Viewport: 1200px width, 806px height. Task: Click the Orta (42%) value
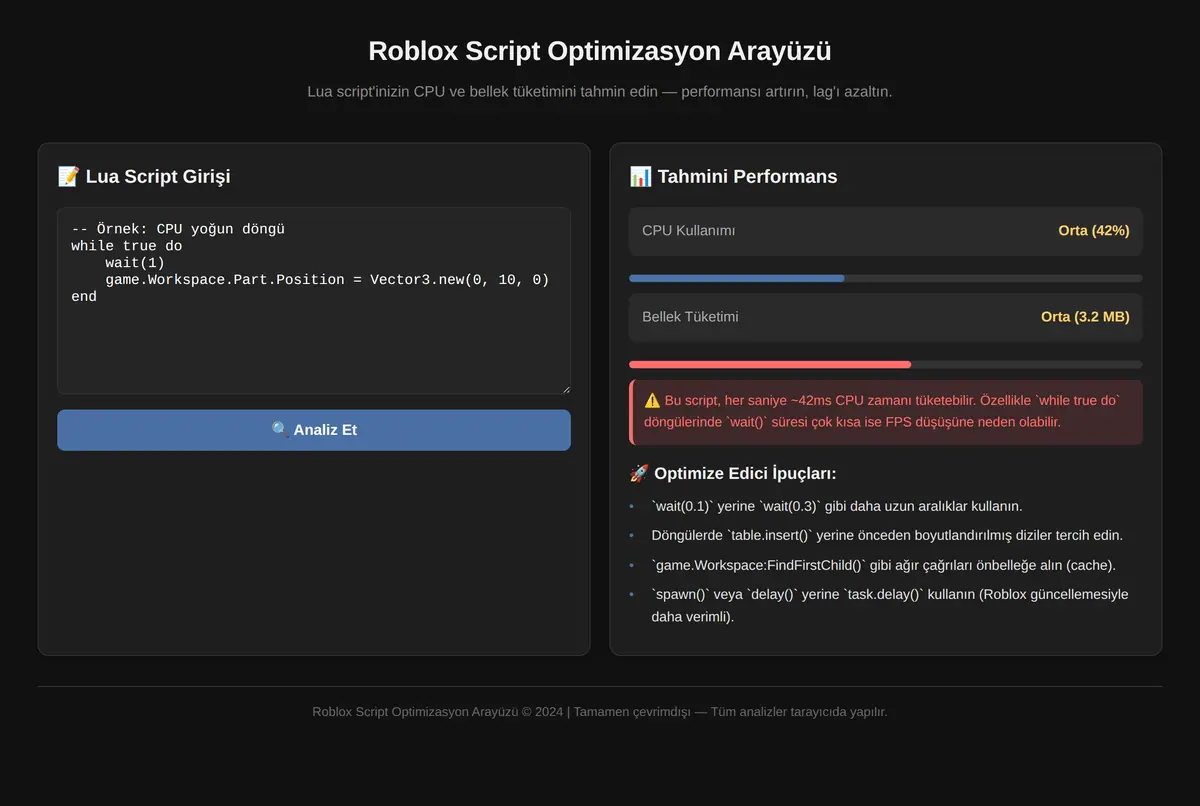(1094, 231)
